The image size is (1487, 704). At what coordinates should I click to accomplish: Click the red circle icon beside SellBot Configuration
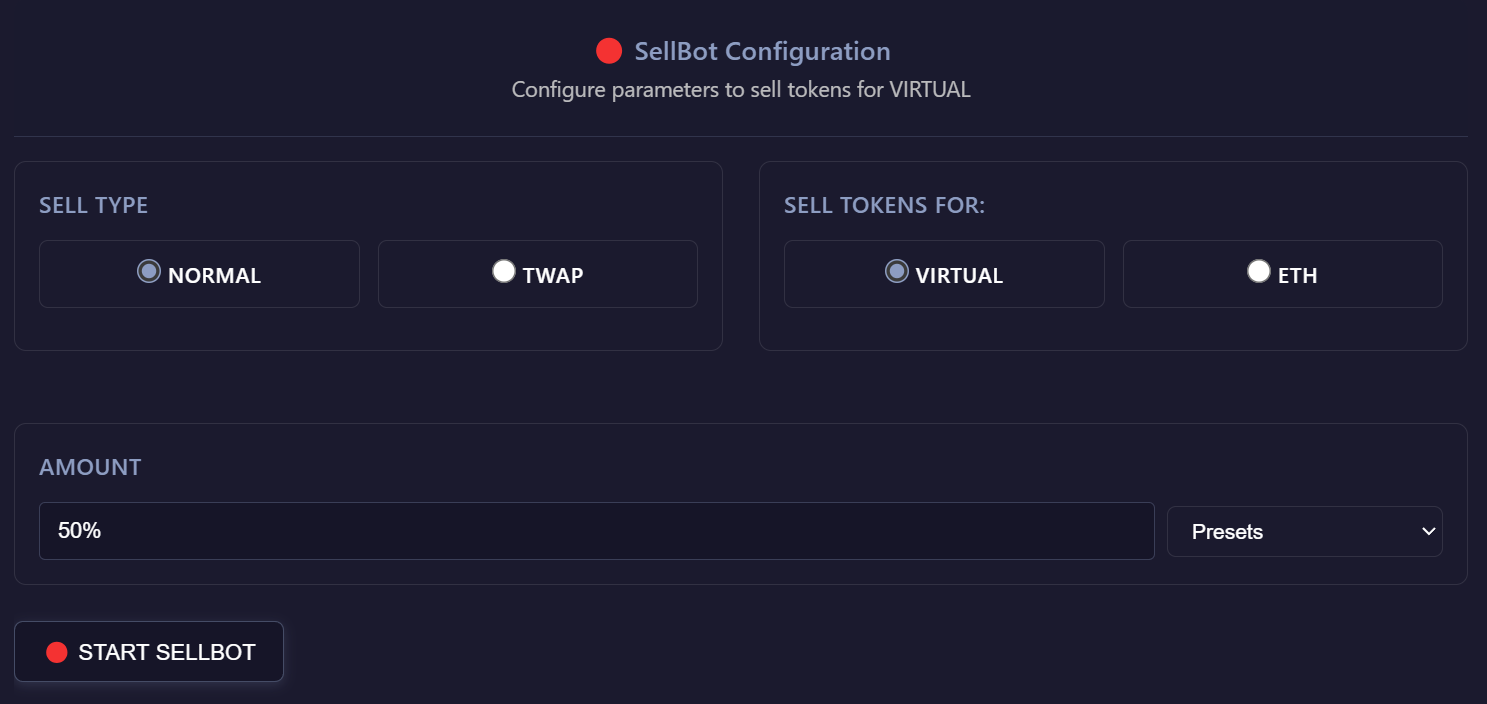pyautogui.click(x=608, y=51)
